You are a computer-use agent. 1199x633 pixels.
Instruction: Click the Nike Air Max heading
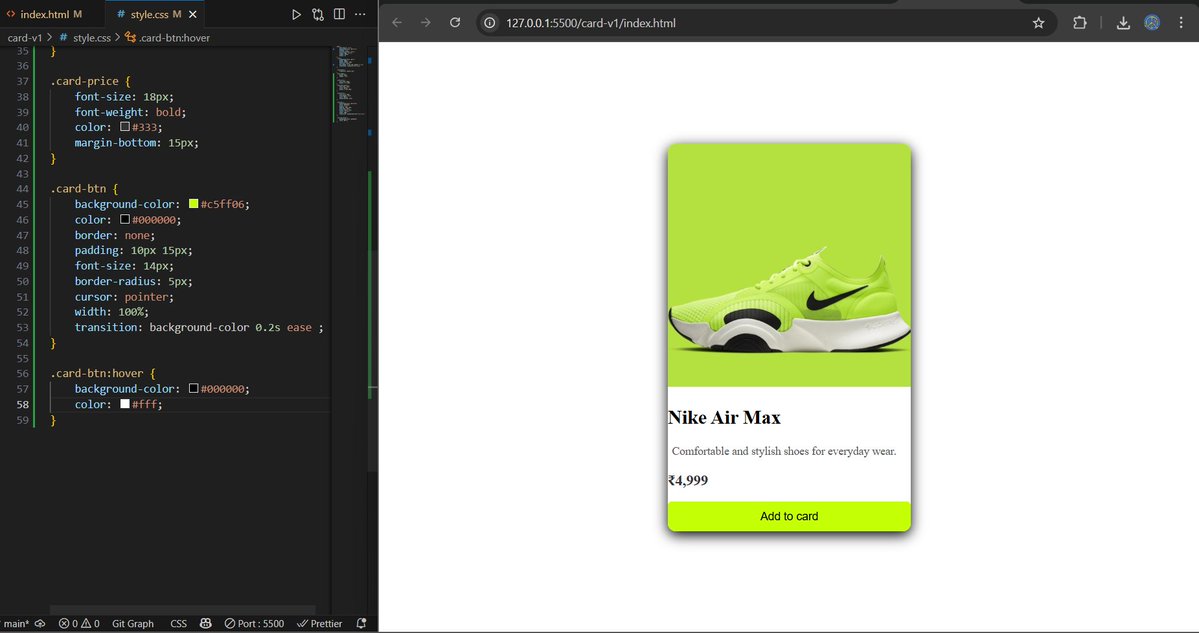(x=724, y=417)
